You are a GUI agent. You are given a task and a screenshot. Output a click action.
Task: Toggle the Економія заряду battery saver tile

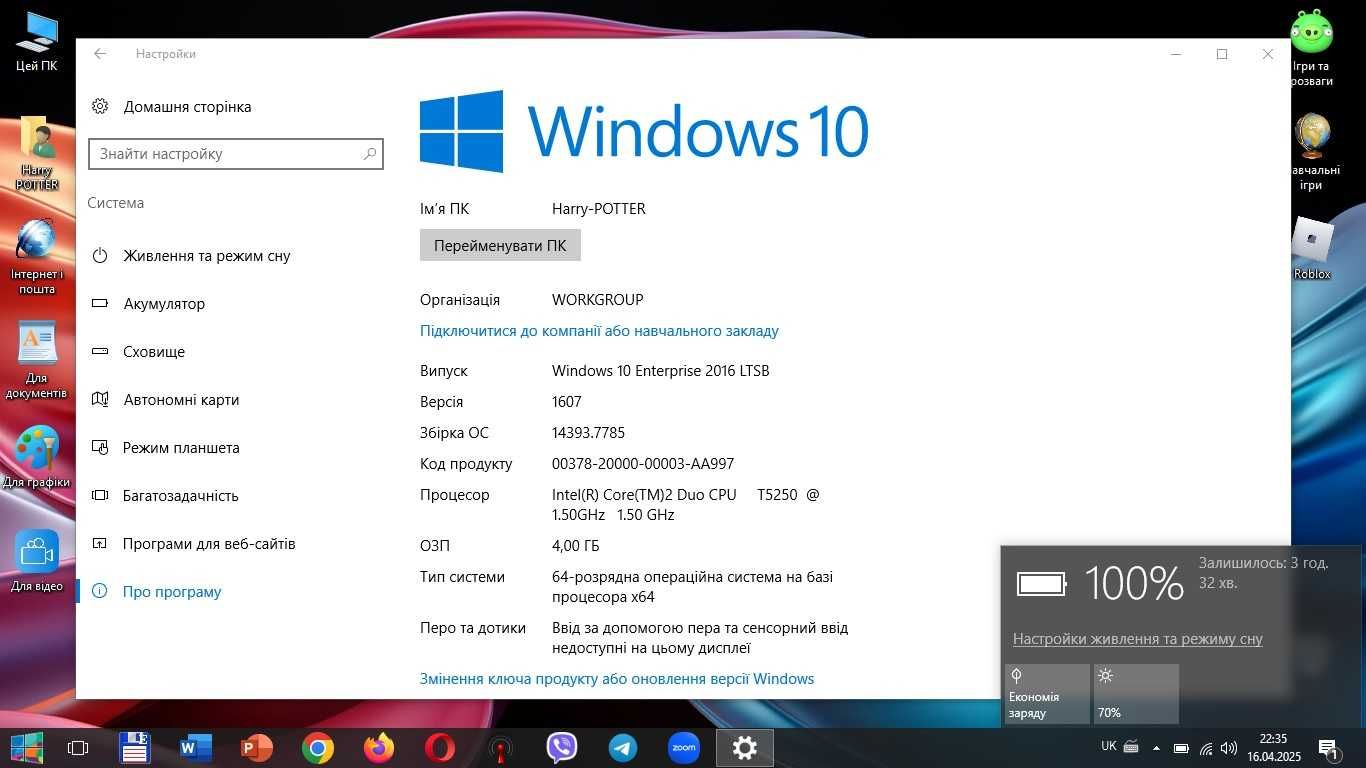1047,694
